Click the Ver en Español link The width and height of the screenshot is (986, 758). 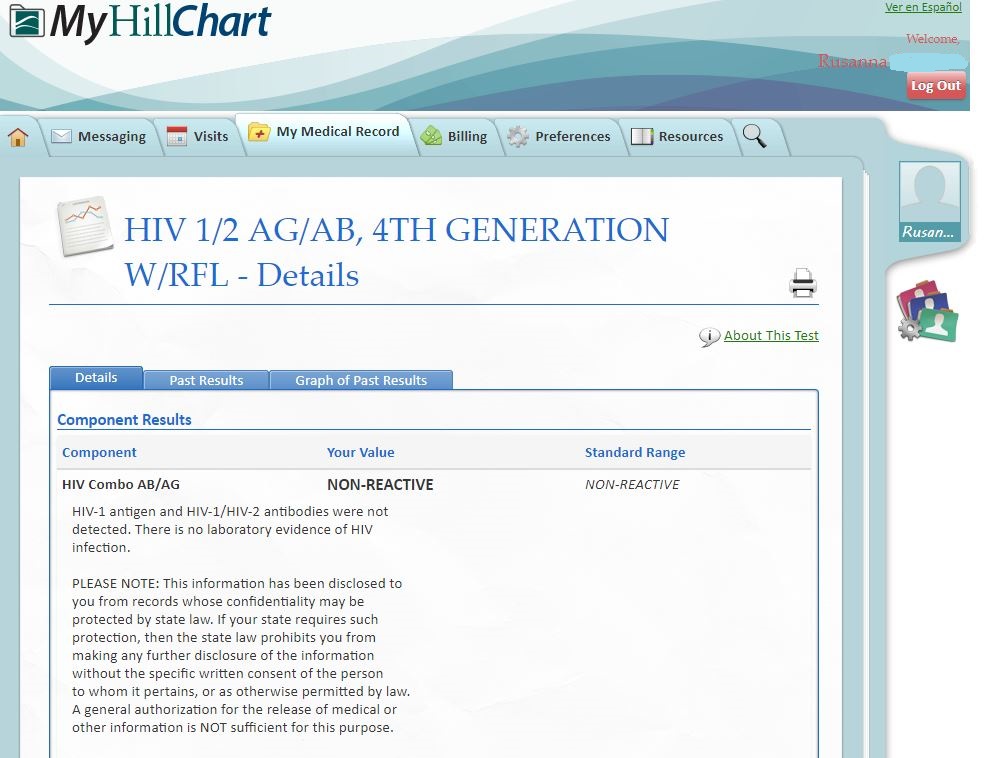click(x=923, y=8)
